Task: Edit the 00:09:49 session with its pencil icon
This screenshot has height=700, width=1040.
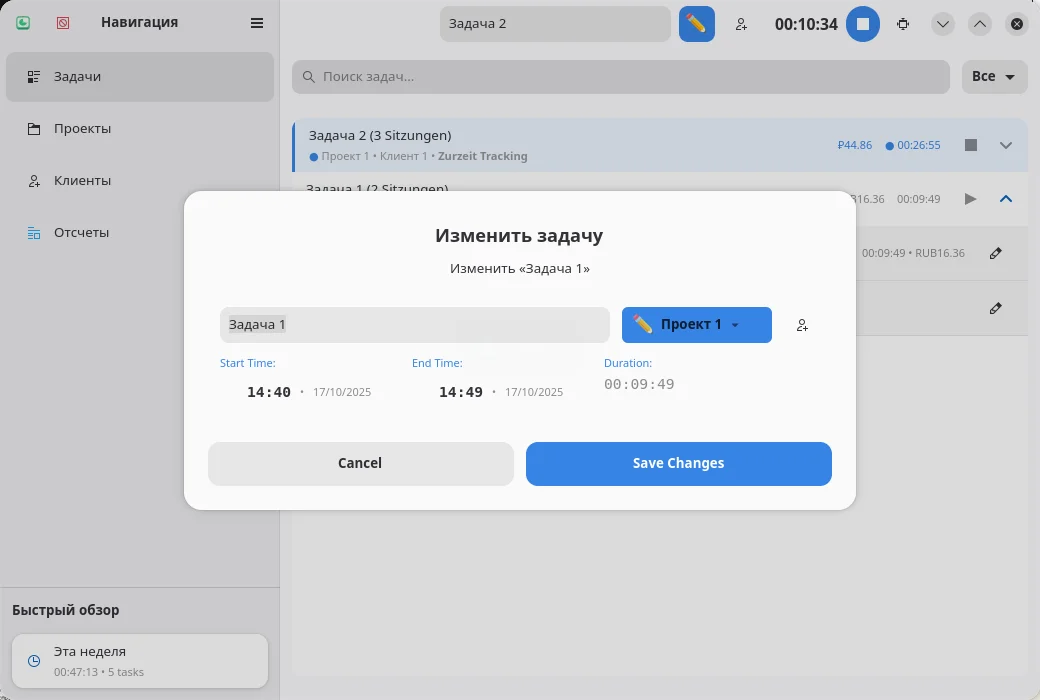Action: (x=995, y=253)
